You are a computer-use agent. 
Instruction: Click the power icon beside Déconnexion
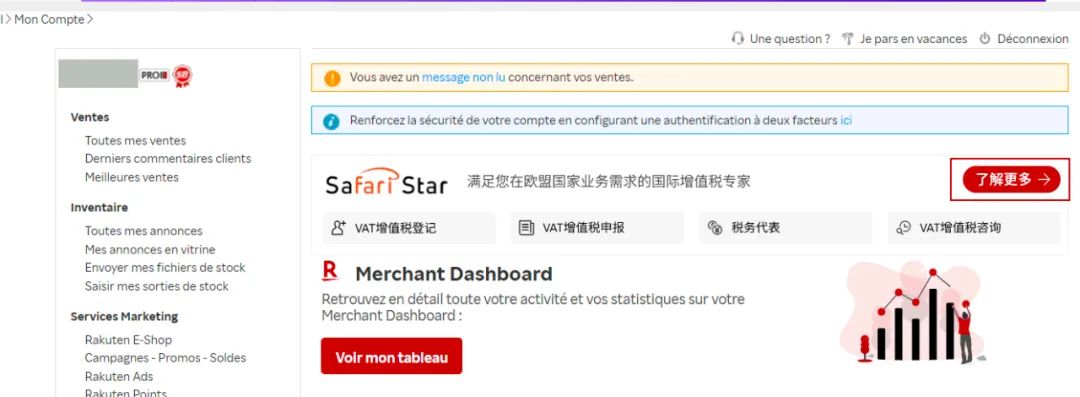coord(985,39)
